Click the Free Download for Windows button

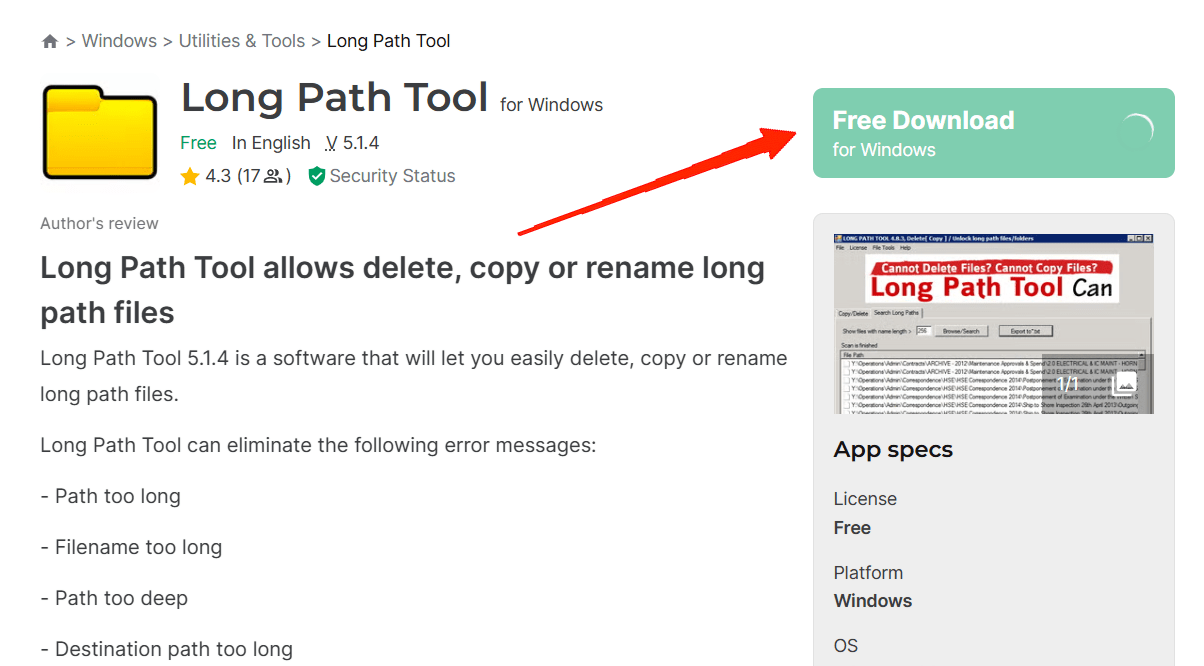pyautogui.click(x=994, y=133)
